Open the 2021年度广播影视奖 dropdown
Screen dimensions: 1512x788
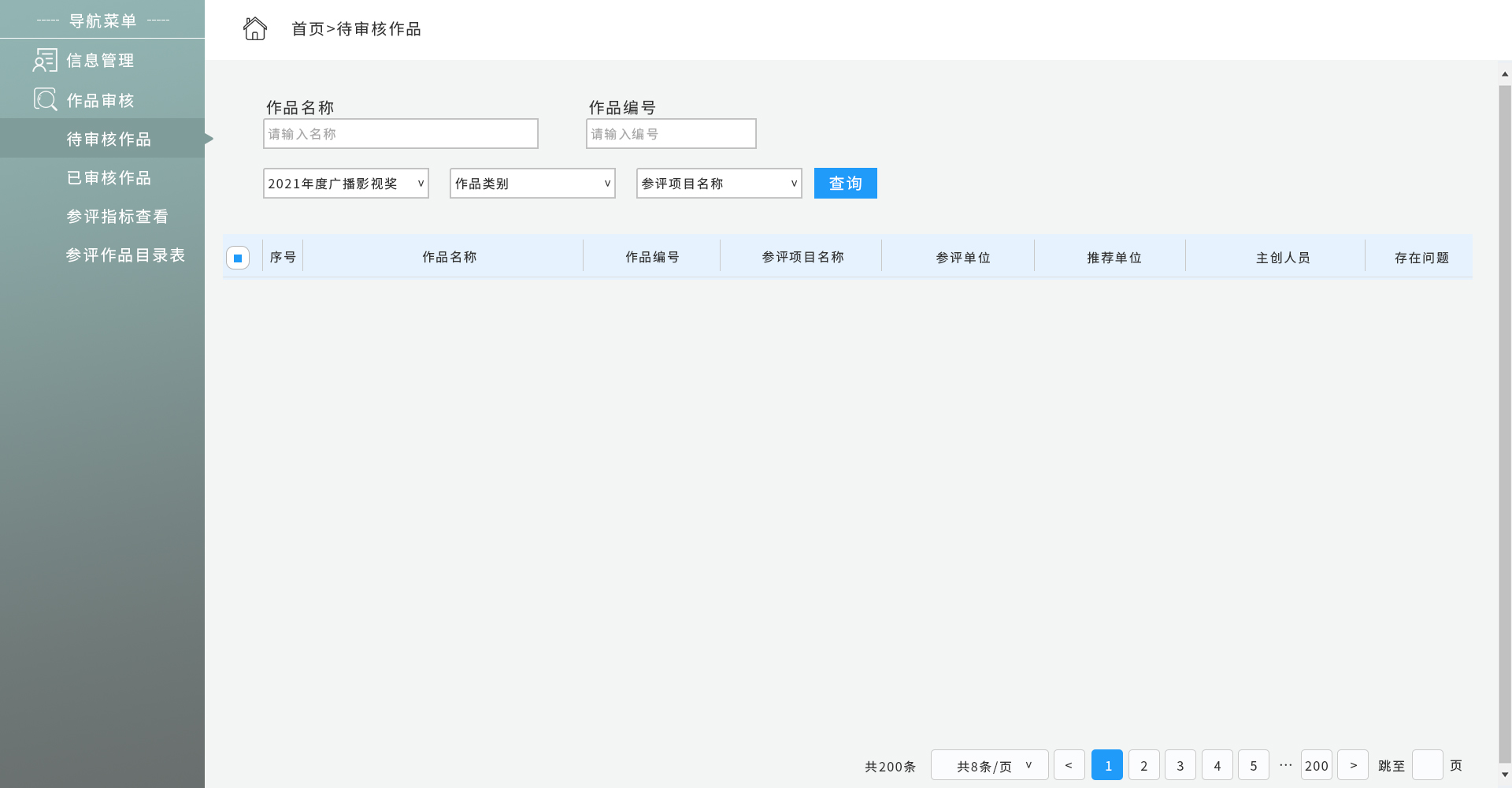pyautogui.click(x=346, y=184)
